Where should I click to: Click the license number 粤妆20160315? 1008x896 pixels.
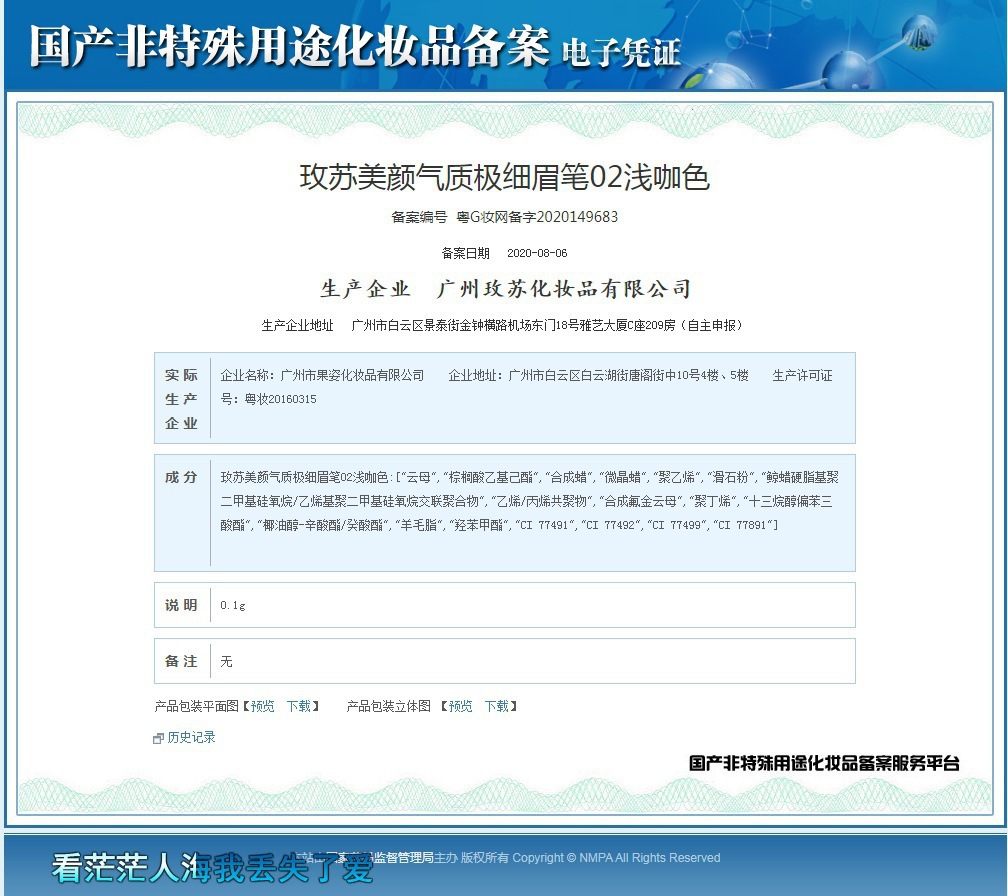click(x=280, y=399)
